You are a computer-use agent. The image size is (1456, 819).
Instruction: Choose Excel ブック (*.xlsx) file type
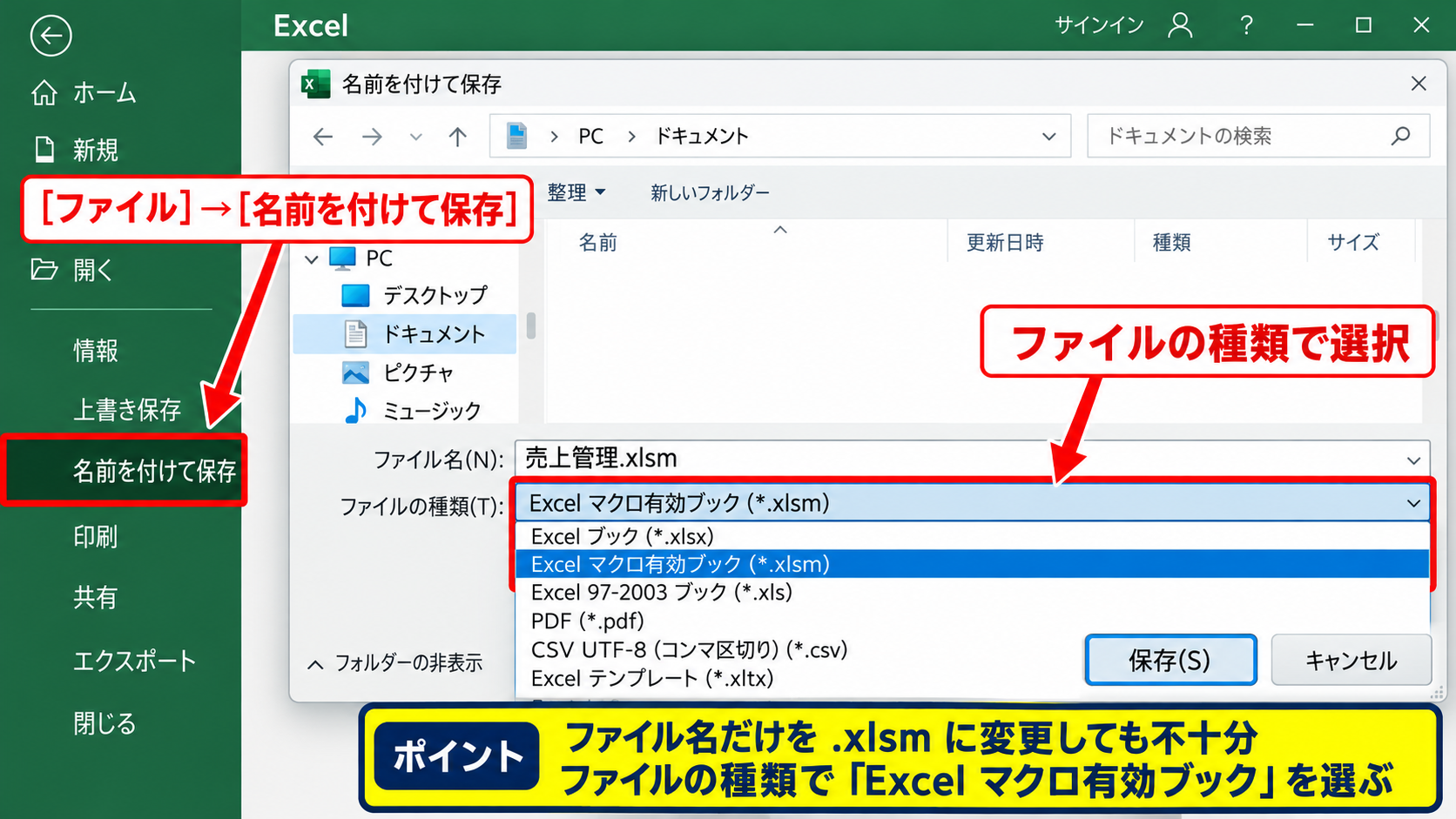[972, 536]
